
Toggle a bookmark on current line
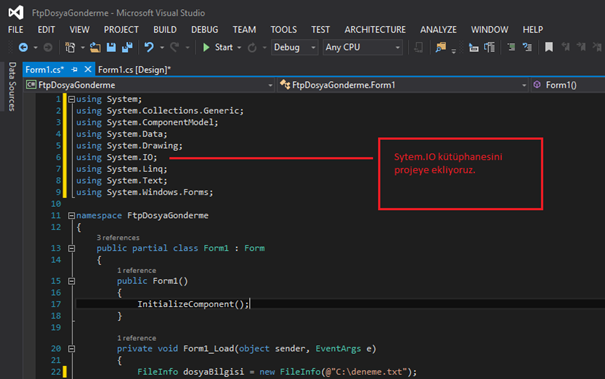click(x=549, y=47)
